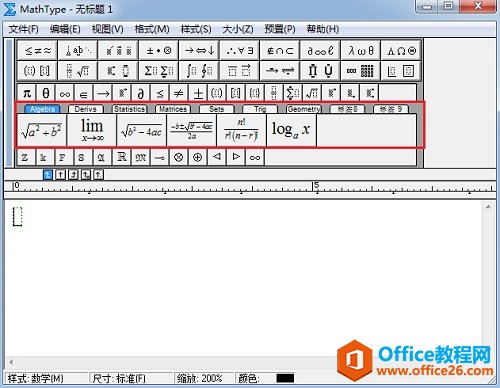Viewport: 500px width, 388px height.
Task: Open the fence templates palette
Action: [x=37, y=71]
